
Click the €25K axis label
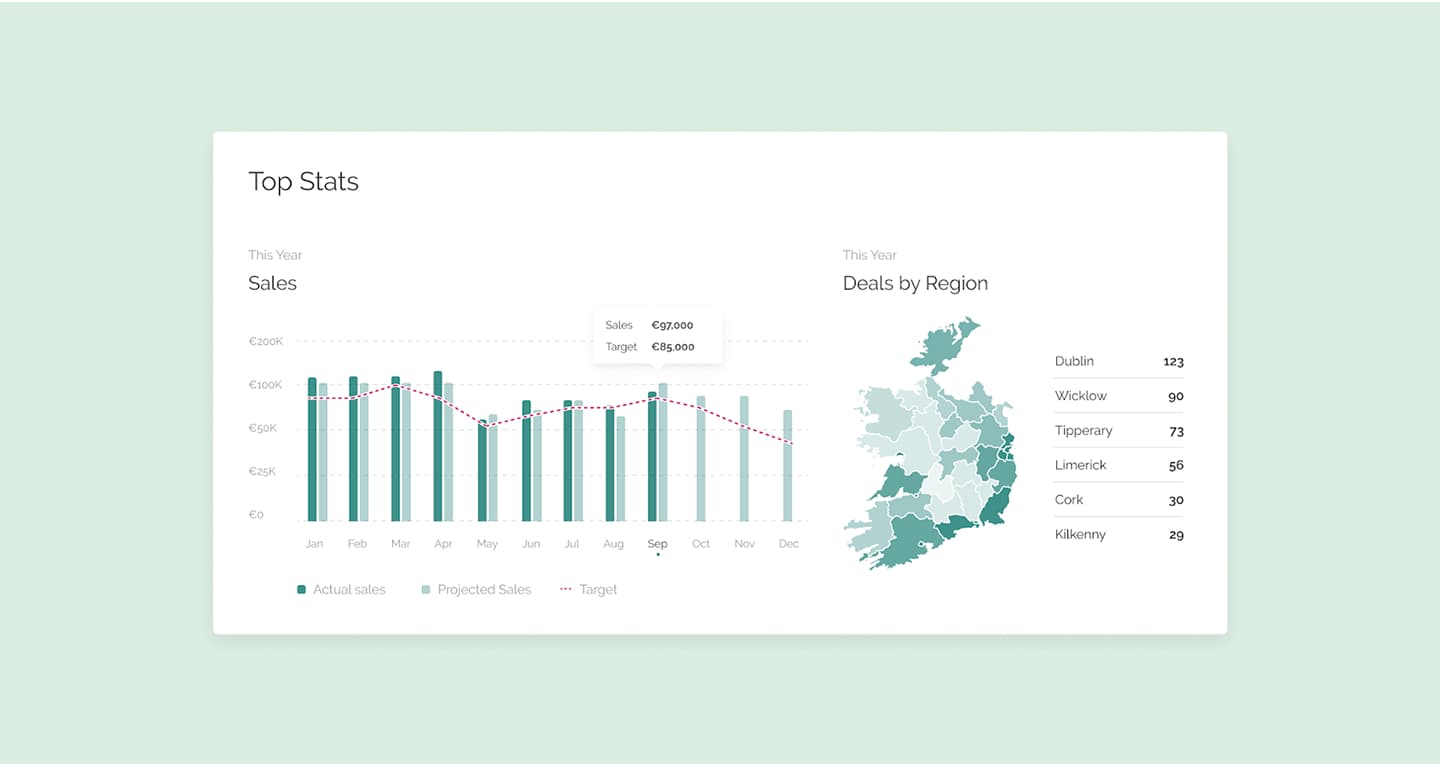pyautogui.click(x=264, y=471)
